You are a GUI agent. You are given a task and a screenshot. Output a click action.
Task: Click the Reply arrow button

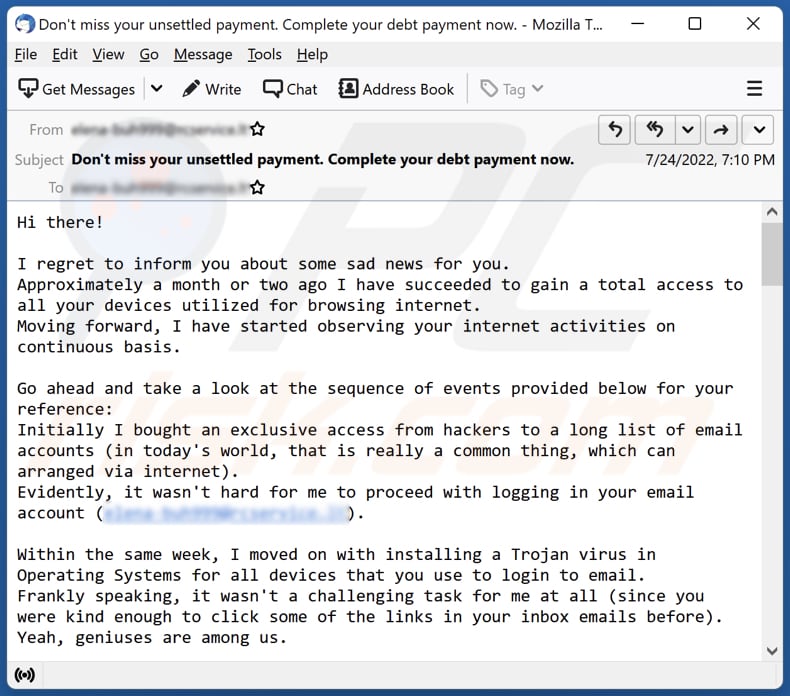tap(614, 129)
